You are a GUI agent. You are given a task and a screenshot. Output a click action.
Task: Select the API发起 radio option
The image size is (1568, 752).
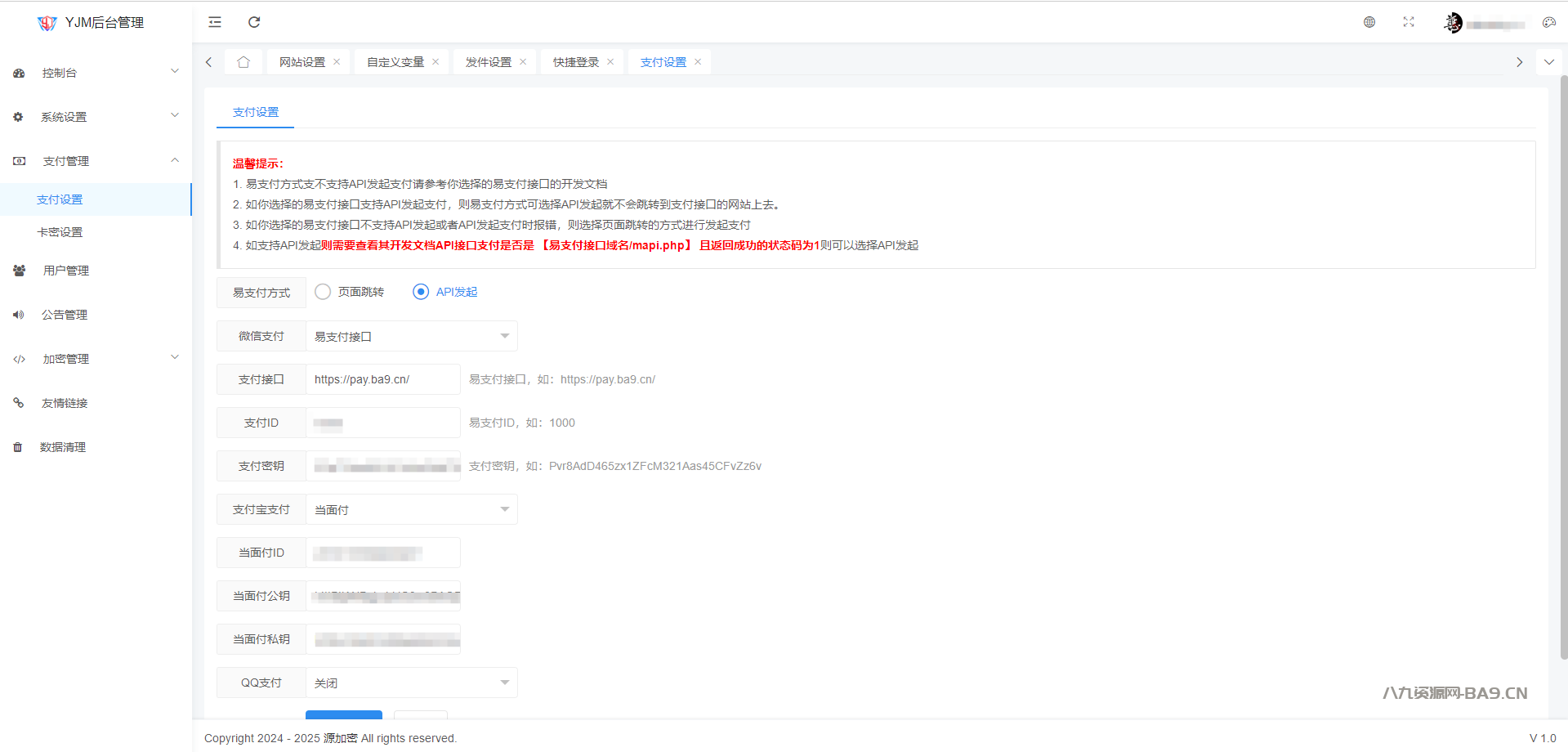[421, 292]
